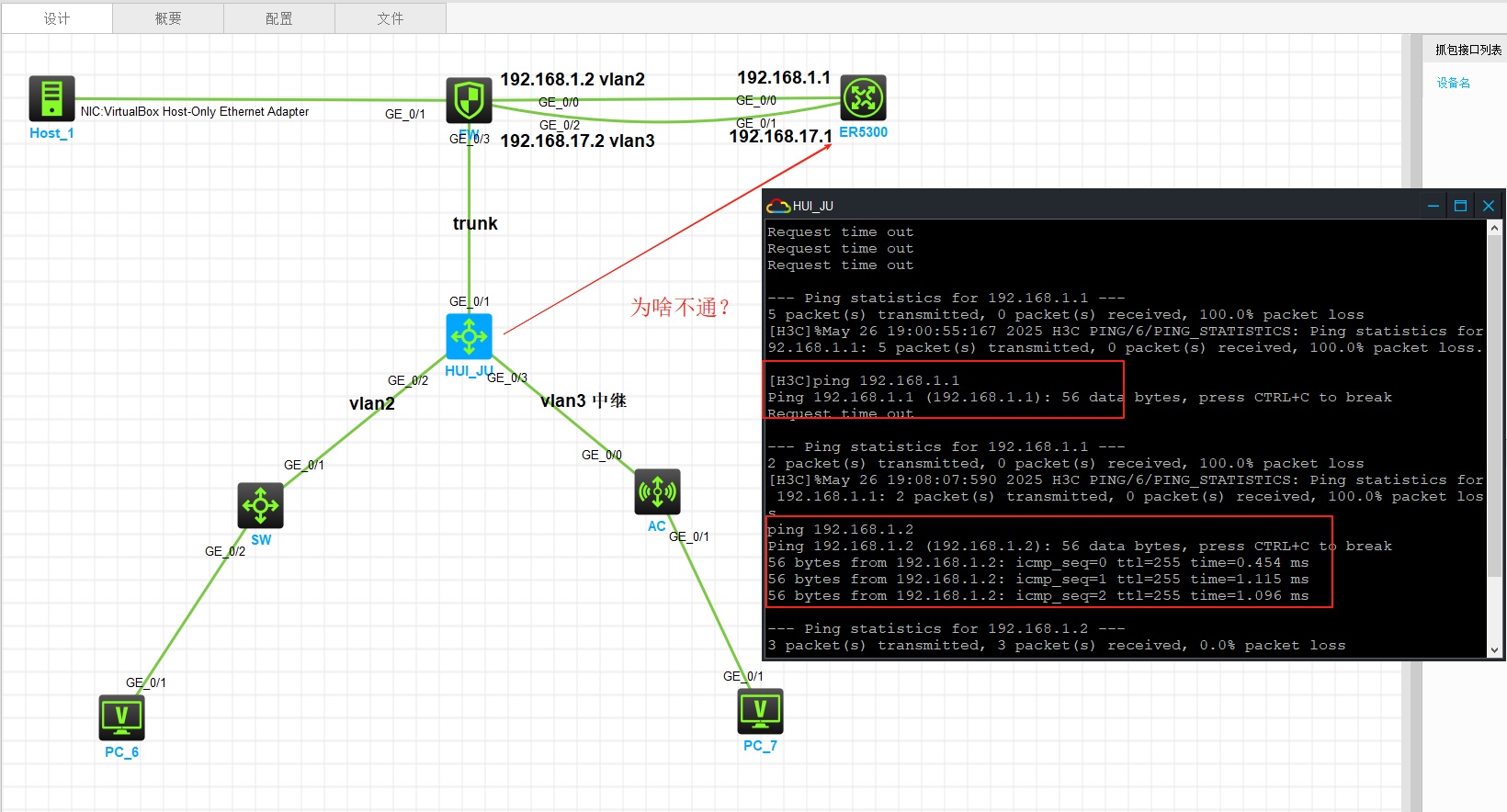Maximize the HUI_JU terminal window
Screen dimensions: 1507x812
(x=1460, y=206)
